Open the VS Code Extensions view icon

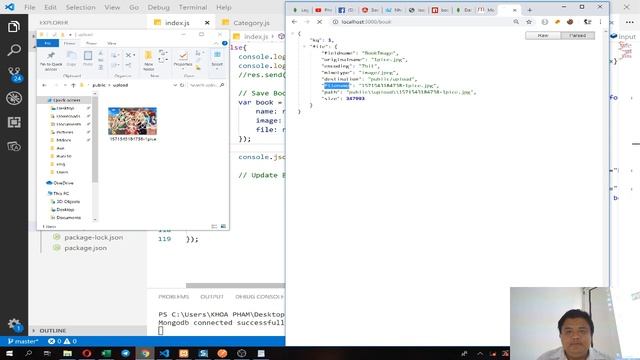tap(14, 122)
